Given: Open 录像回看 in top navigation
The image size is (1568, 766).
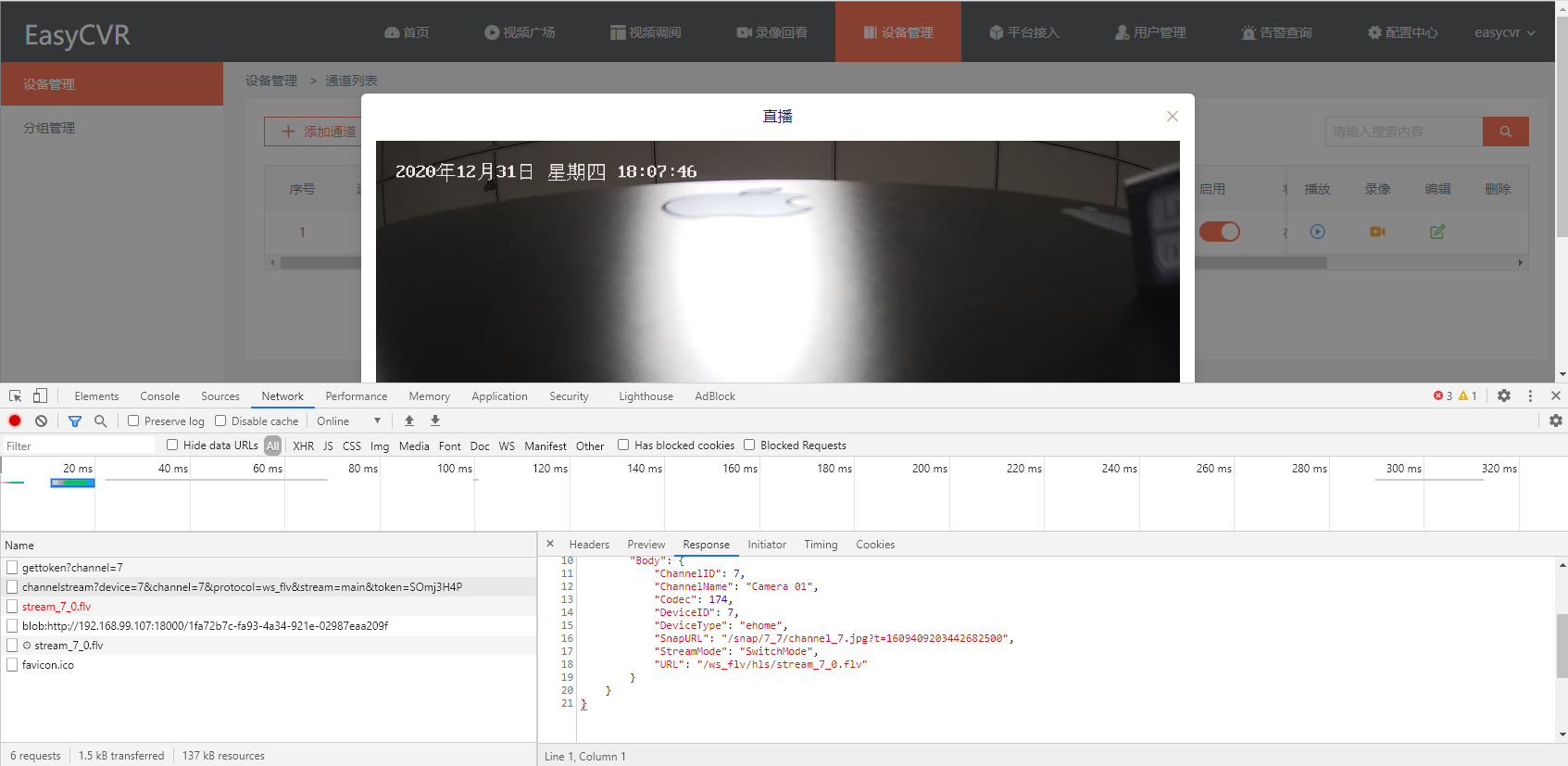Looking at the screenshot, I should click(771, 32).
